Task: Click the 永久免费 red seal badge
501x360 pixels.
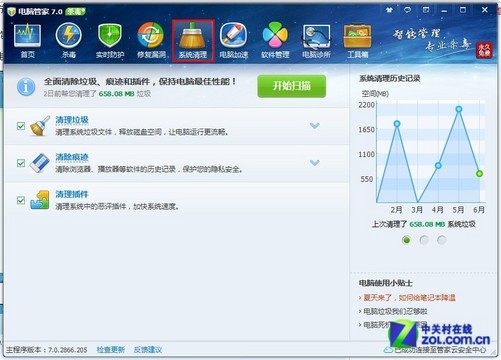Action: point(484,50)
